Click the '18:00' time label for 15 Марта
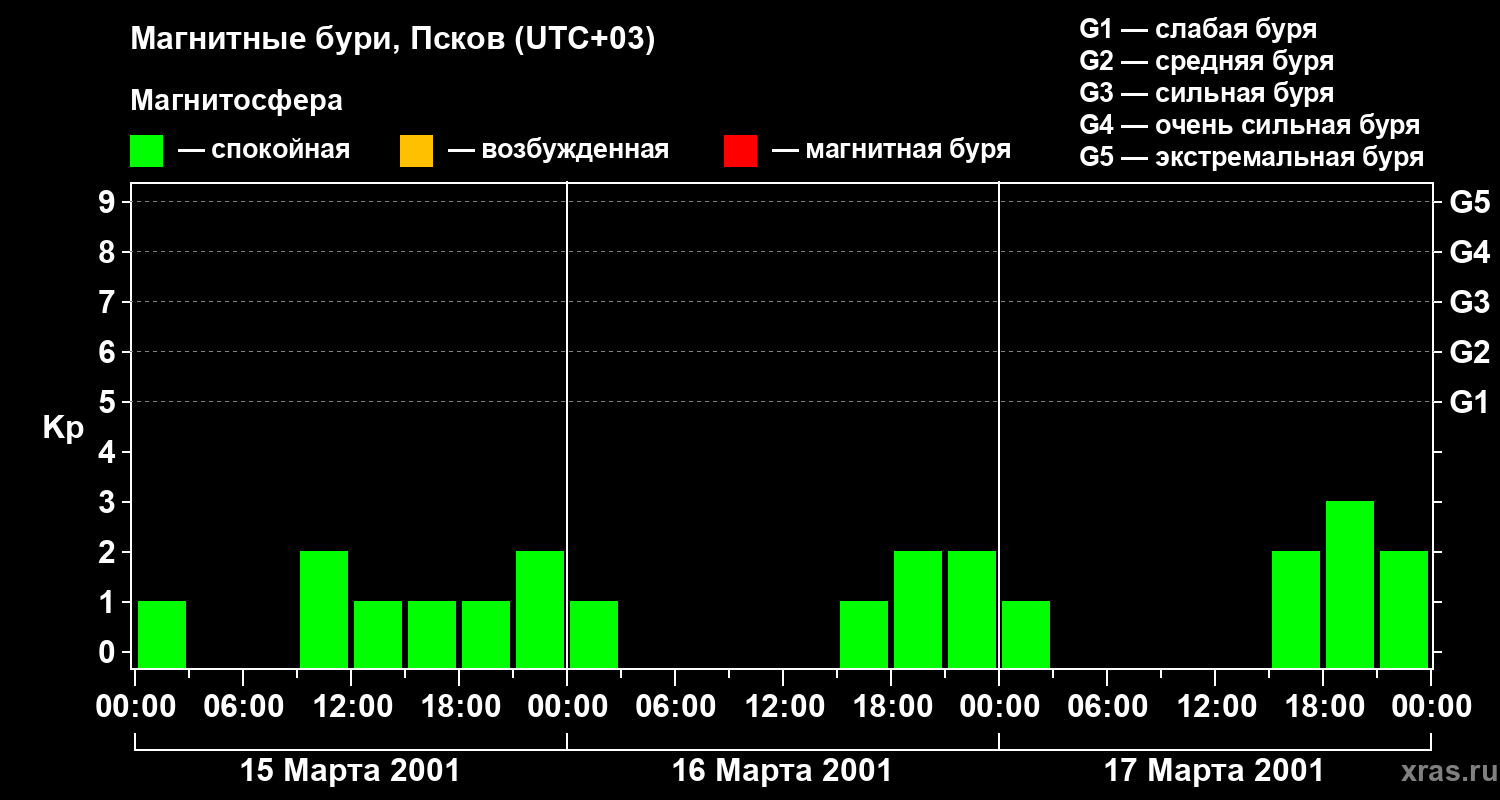 click(x=459, y=707)
